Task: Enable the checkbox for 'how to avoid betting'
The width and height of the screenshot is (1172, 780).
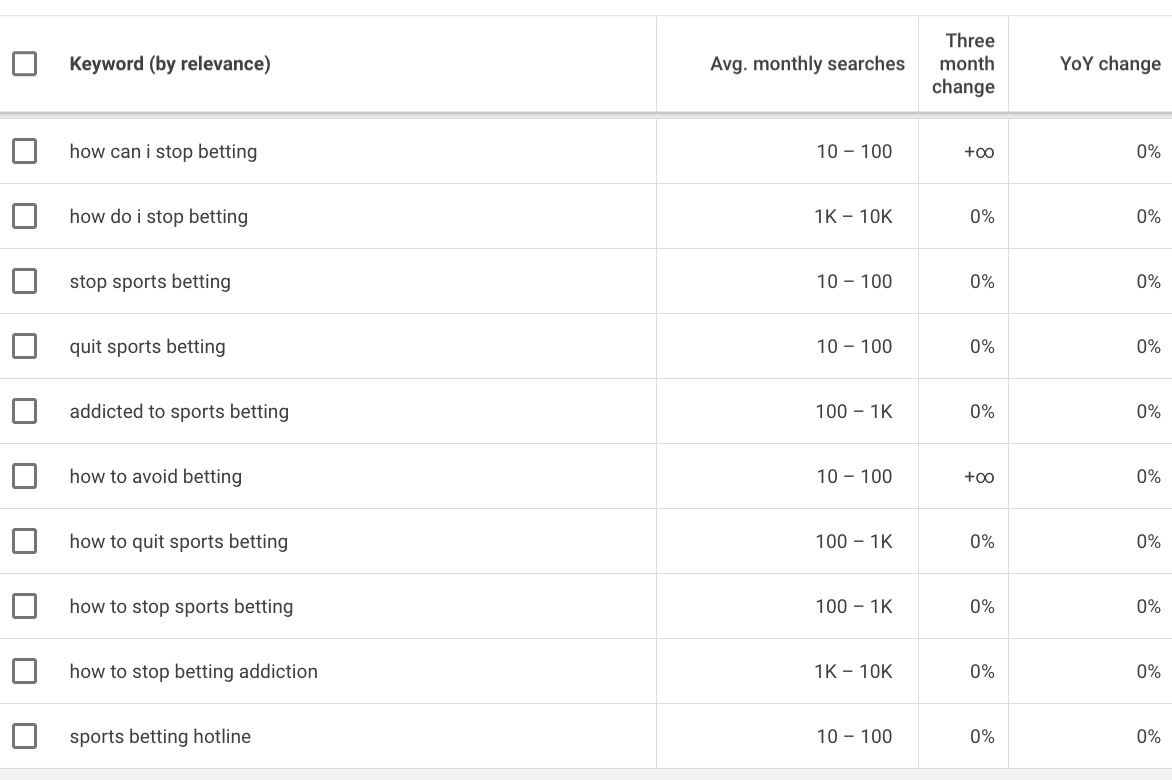Action: [24, 476]
